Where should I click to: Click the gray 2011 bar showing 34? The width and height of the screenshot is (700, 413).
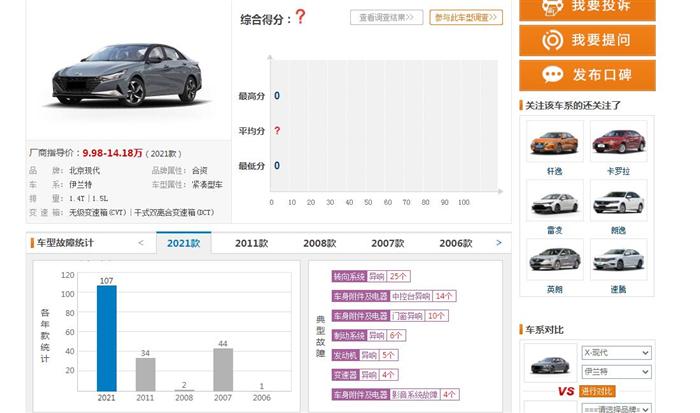146,375
